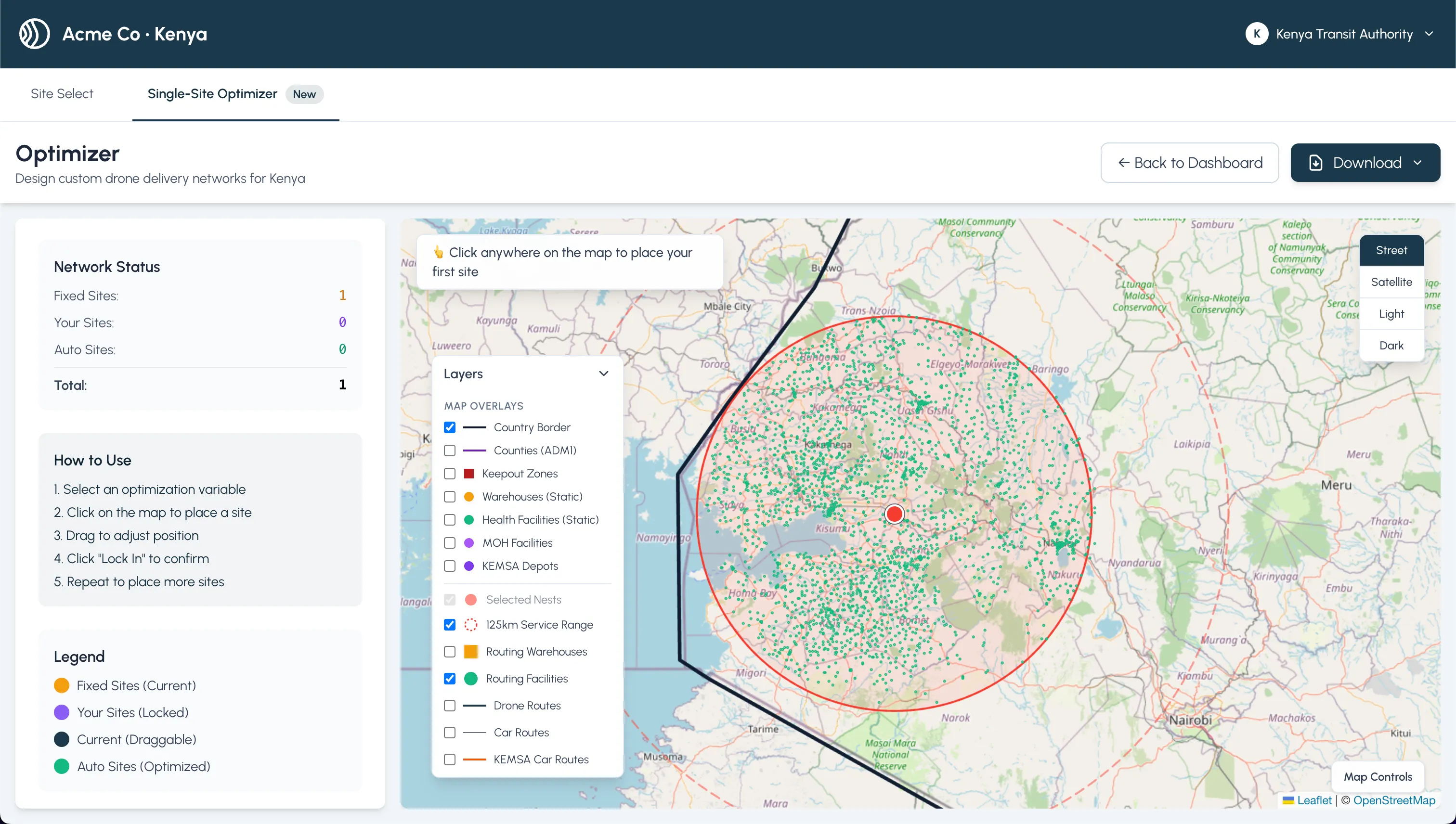Click the Map Controls button
This screenshot has height=824, width=1456.
click(x=1378, y=776)
